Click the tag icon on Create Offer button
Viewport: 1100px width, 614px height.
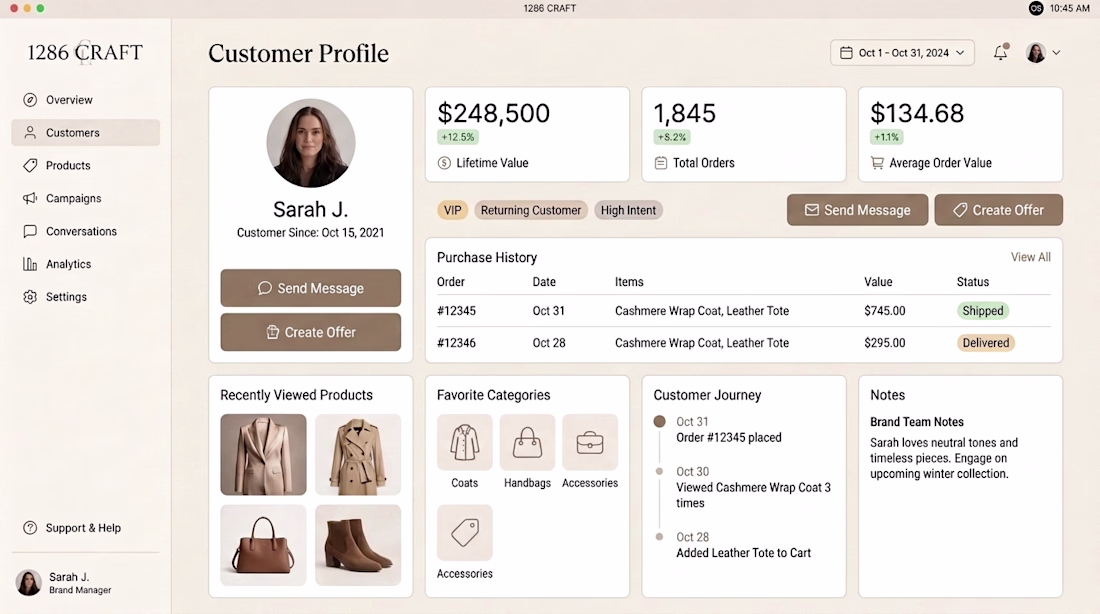point(960,210)
